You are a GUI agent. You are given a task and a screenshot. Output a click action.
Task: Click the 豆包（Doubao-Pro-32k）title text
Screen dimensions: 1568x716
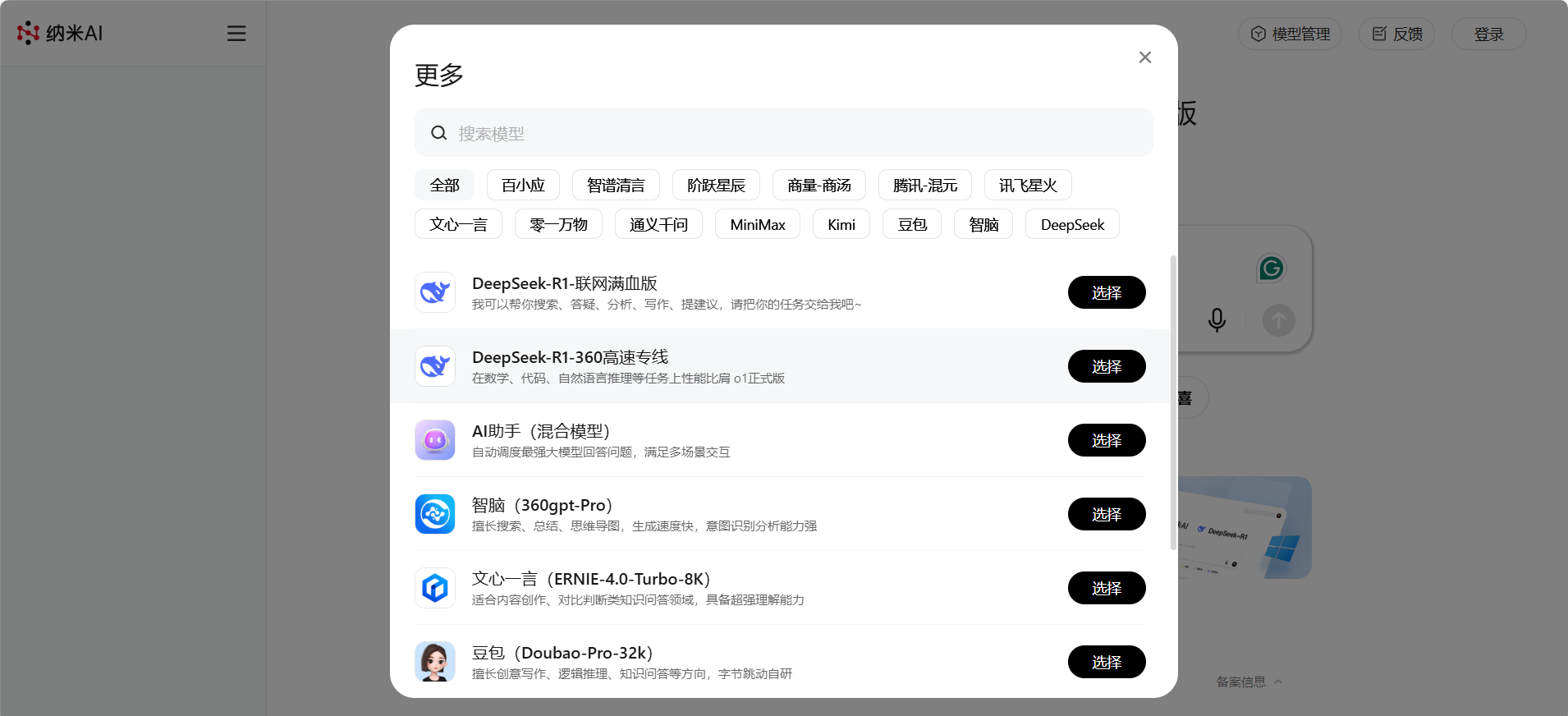click(x=562, y=653)
